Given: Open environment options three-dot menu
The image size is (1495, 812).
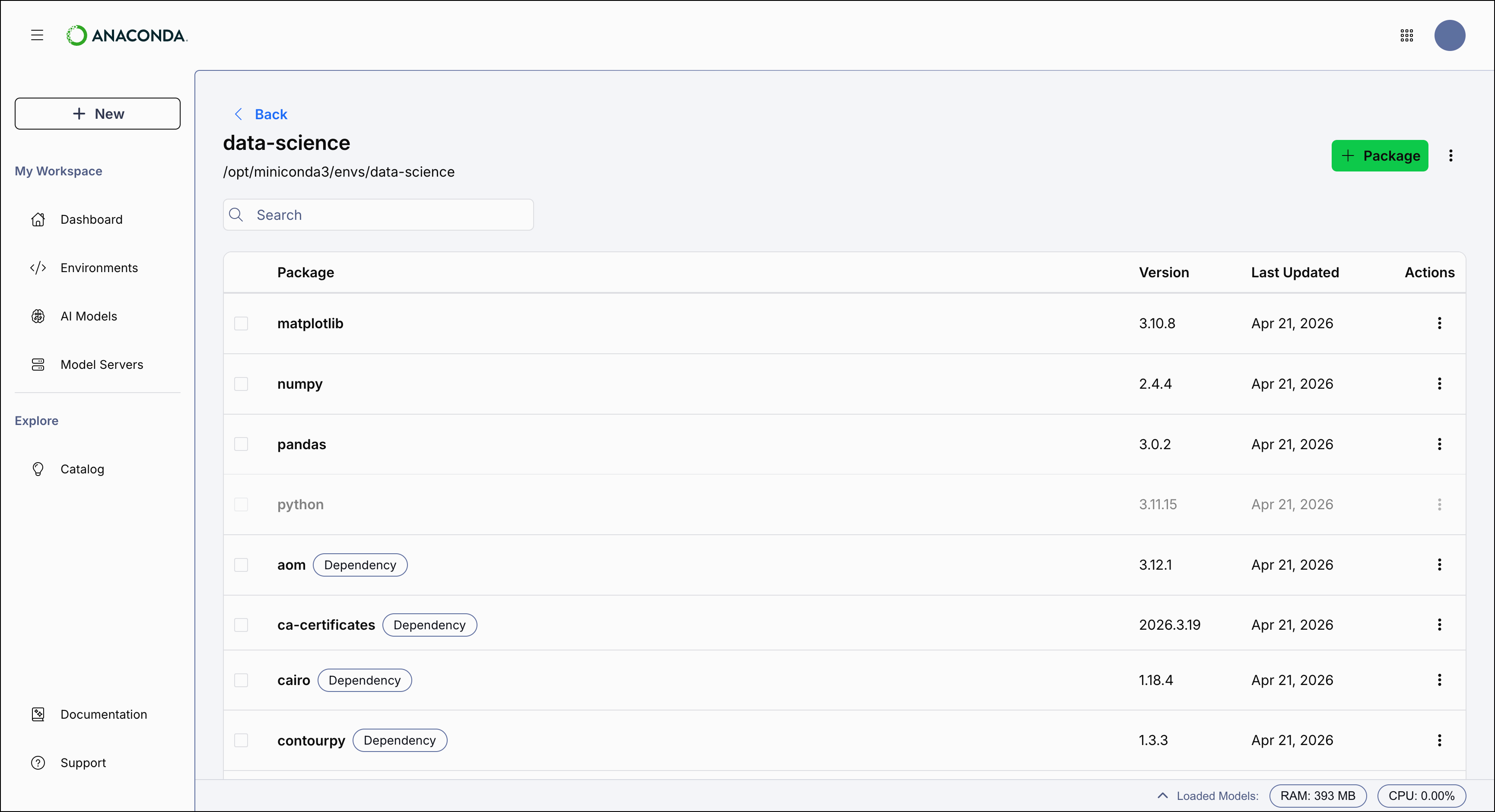Looking at the screenshot, I should [x=1451, y=155].
